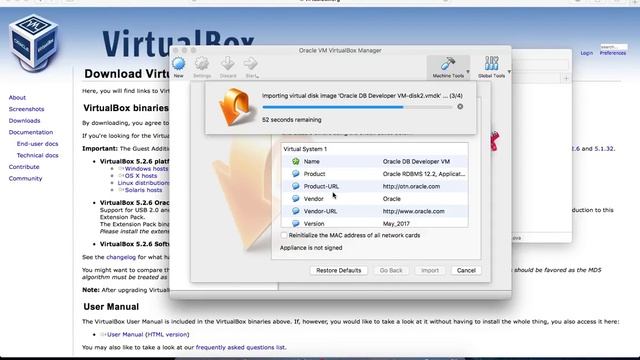The height and width of the screenshot is (360, 640).
Task: Click the OS X hosts download link
Action: pyautogui.click(x=141, y=176)
